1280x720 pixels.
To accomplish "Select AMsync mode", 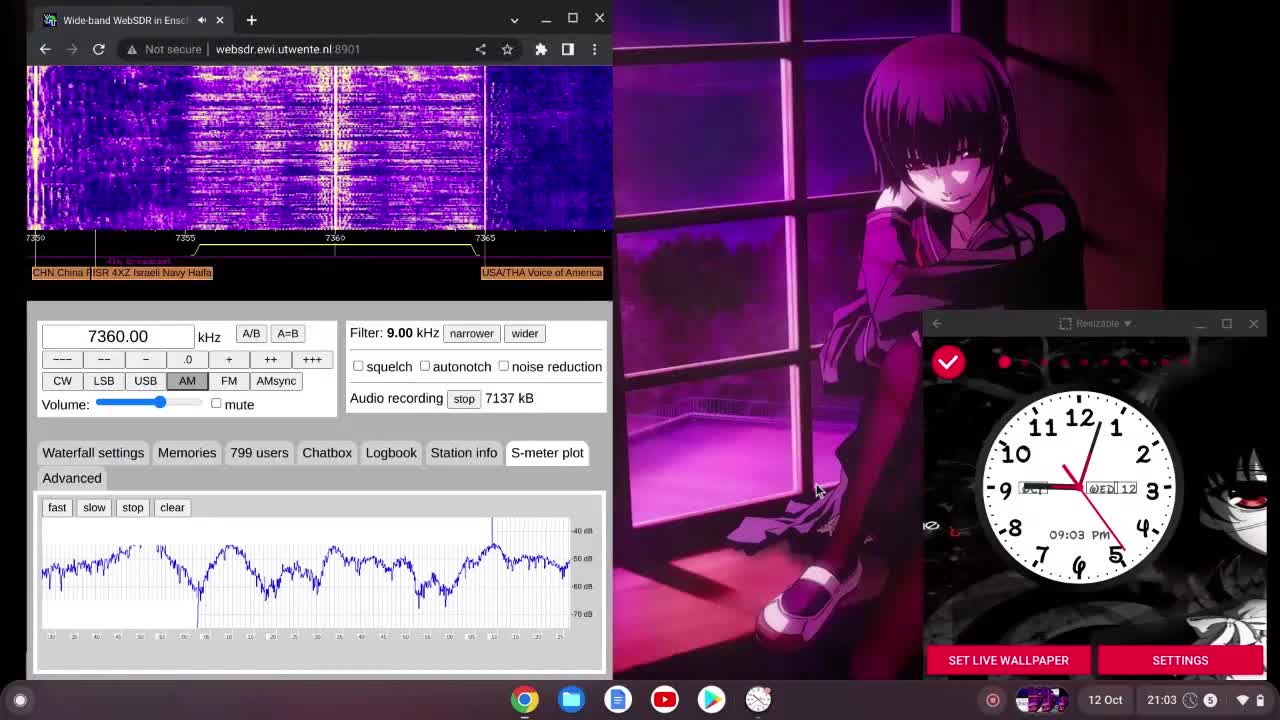I will (x=276, y=381).
